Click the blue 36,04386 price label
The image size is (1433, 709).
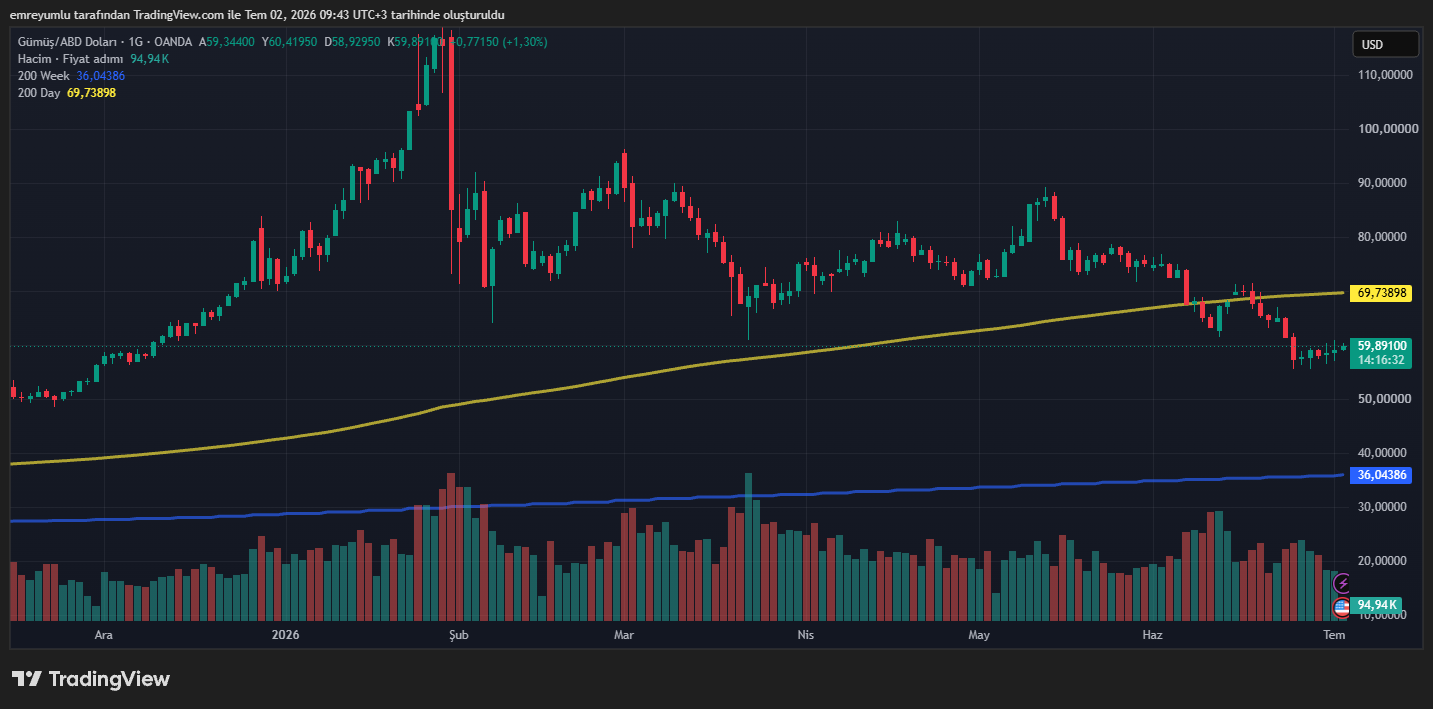point(1381,475)
